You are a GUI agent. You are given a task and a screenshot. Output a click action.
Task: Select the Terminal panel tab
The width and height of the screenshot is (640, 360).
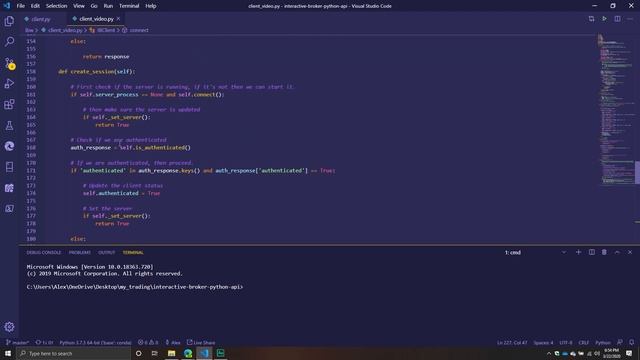coord(133,253)
